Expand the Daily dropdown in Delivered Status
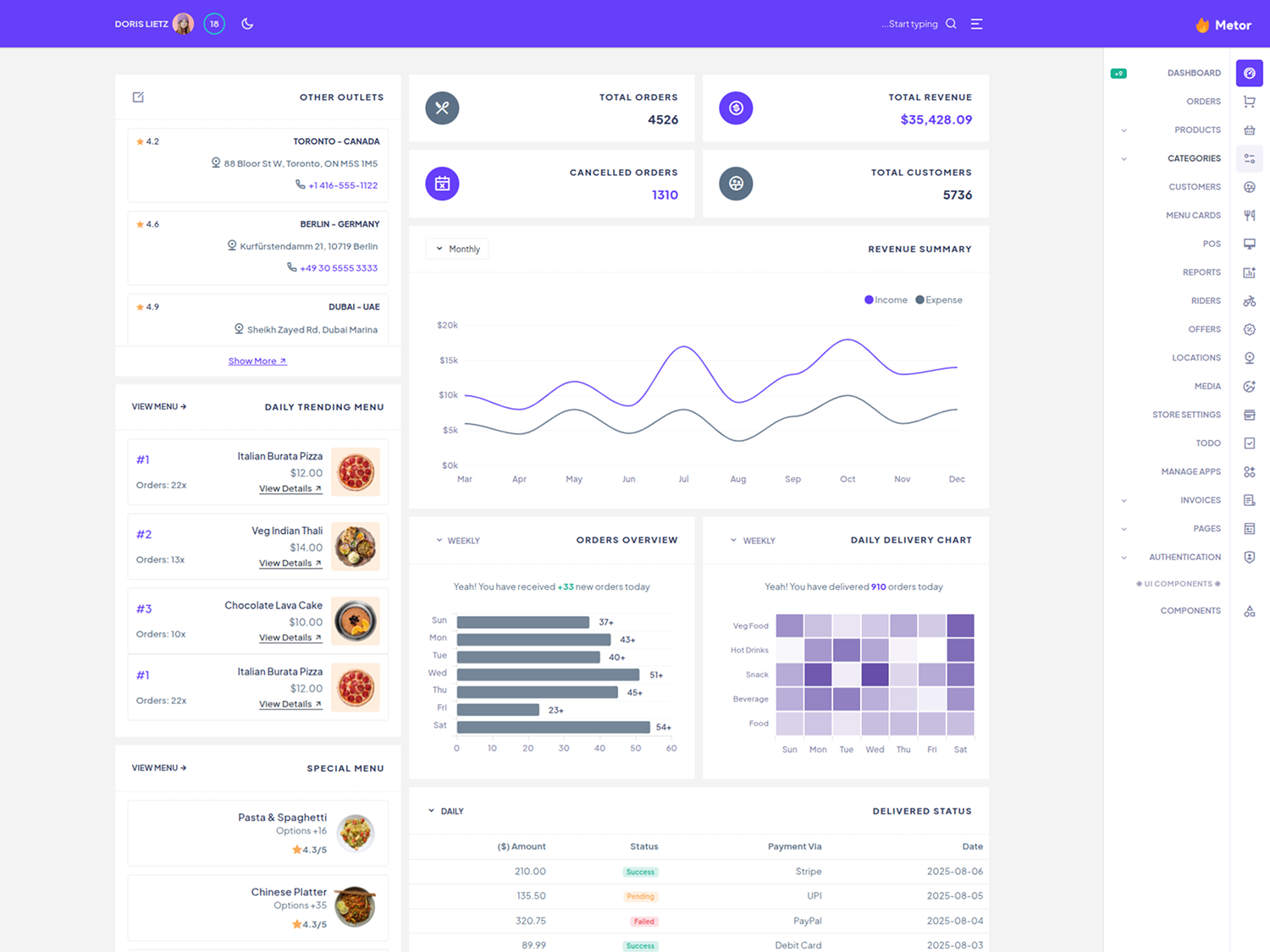Image resolution: width=1270 pixels, height=952 pixels. point(445,812)
